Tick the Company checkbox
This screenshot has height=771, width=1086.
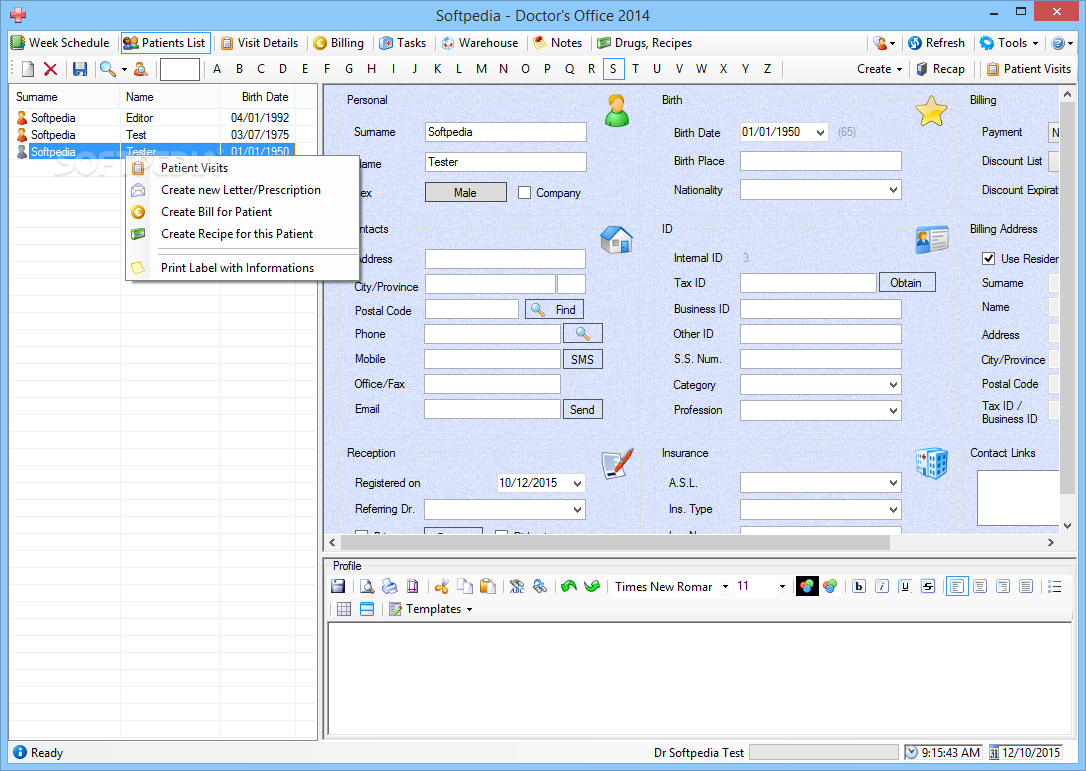click(524, 193)
